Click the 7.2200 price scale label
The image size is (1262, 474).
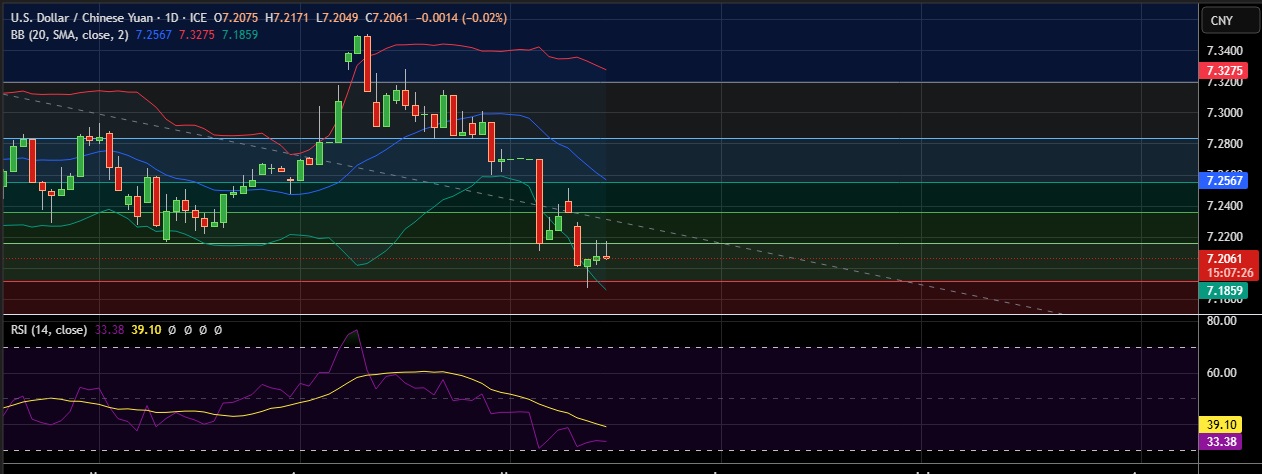(x=1225, y=237)
